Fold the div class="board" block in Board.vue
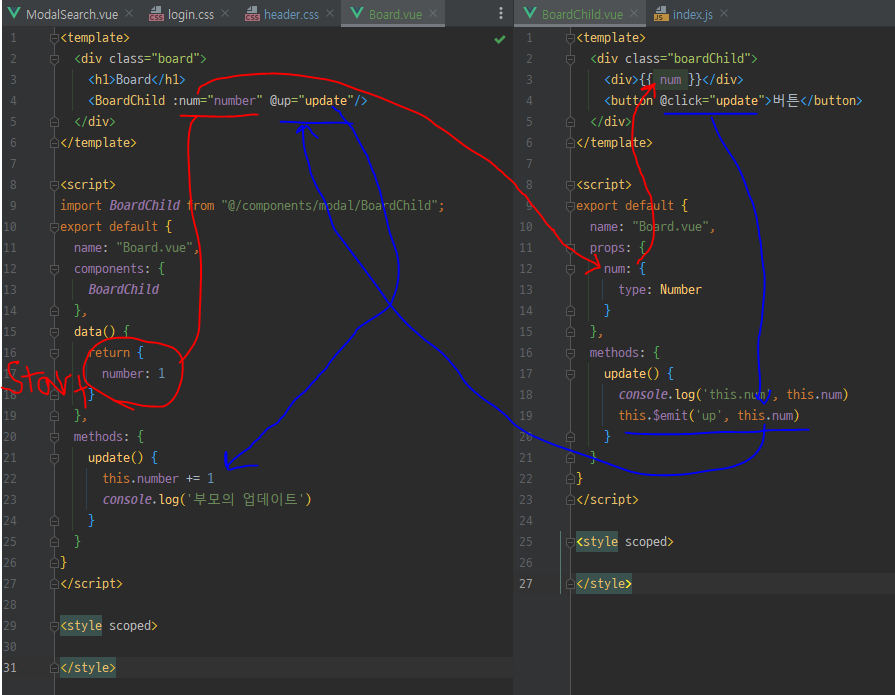 click(x=54, y=59)
